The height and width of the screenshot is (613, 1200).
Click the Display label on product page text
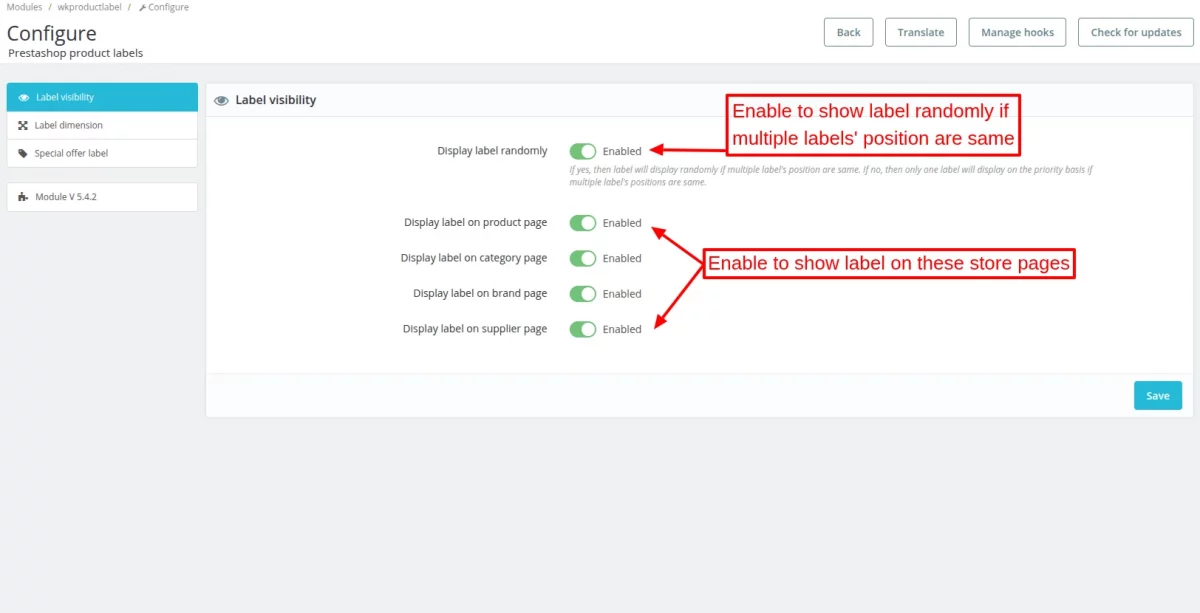pos(475,223)
